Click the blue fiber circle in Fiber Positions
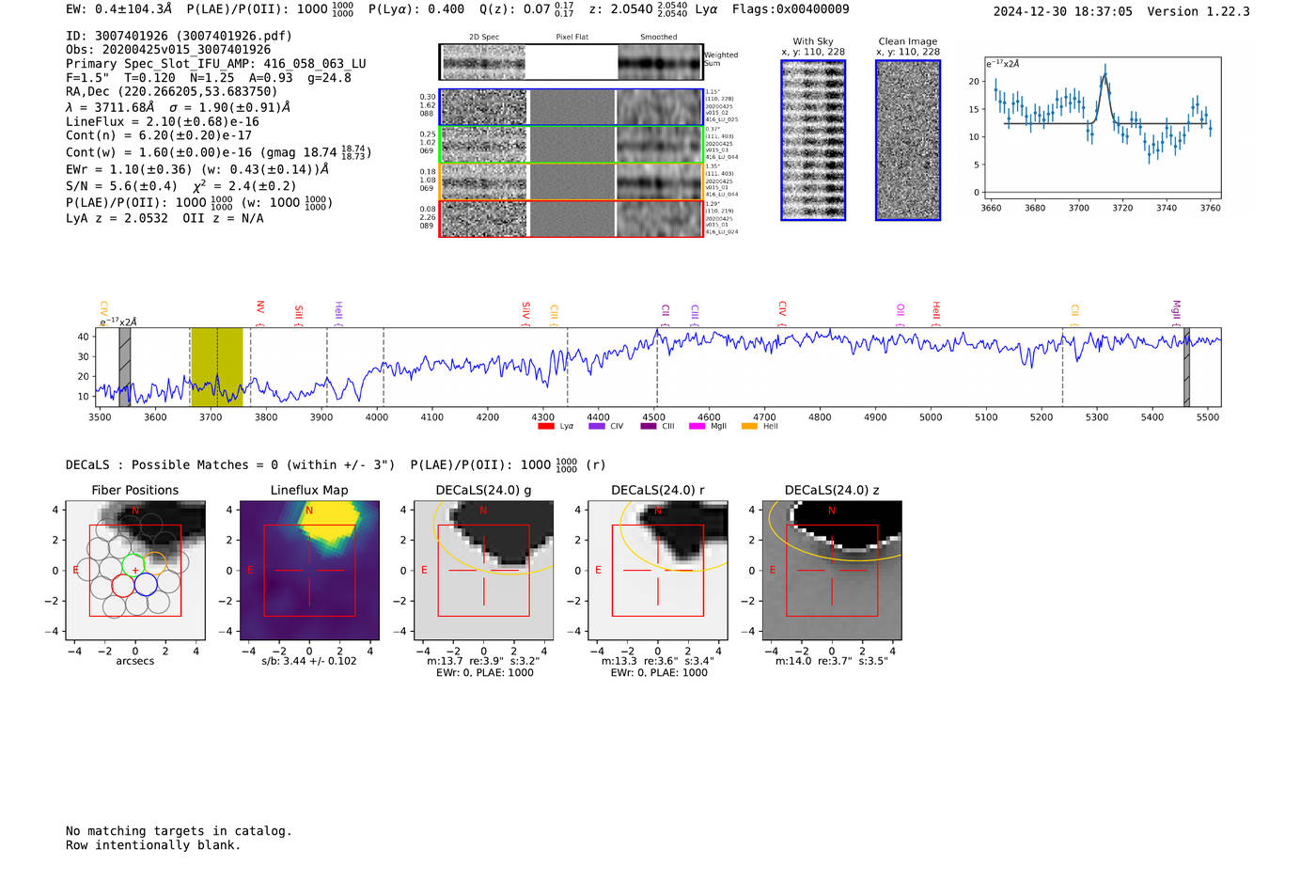Image resolution: width=1316 pixels, height=896 pixels. [145, 585]
